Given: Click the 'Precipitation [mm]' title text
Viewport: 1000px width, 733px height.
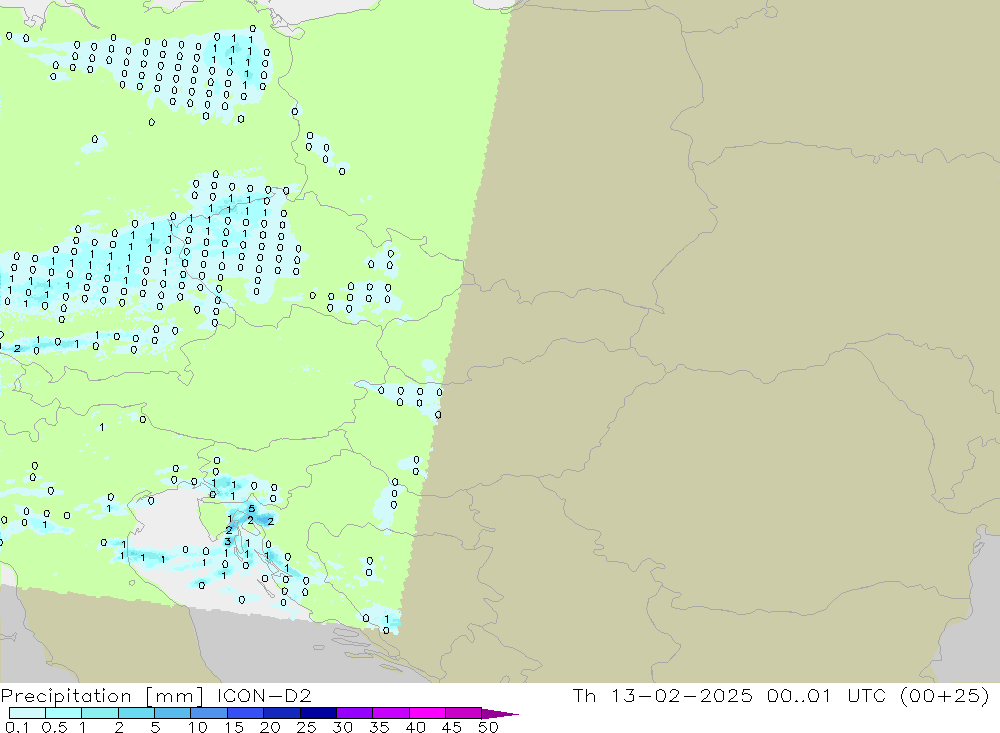Looking at the screenshot, I should point(102,696).
